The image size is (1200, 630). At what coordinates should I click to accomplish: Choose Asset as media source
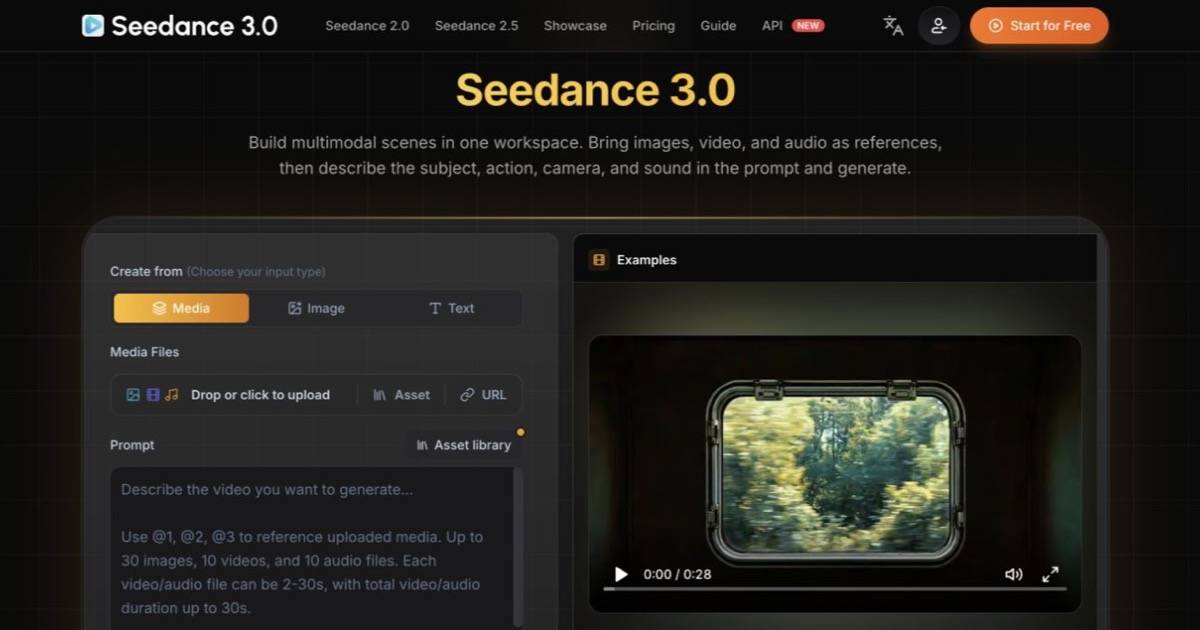point(401,395)
